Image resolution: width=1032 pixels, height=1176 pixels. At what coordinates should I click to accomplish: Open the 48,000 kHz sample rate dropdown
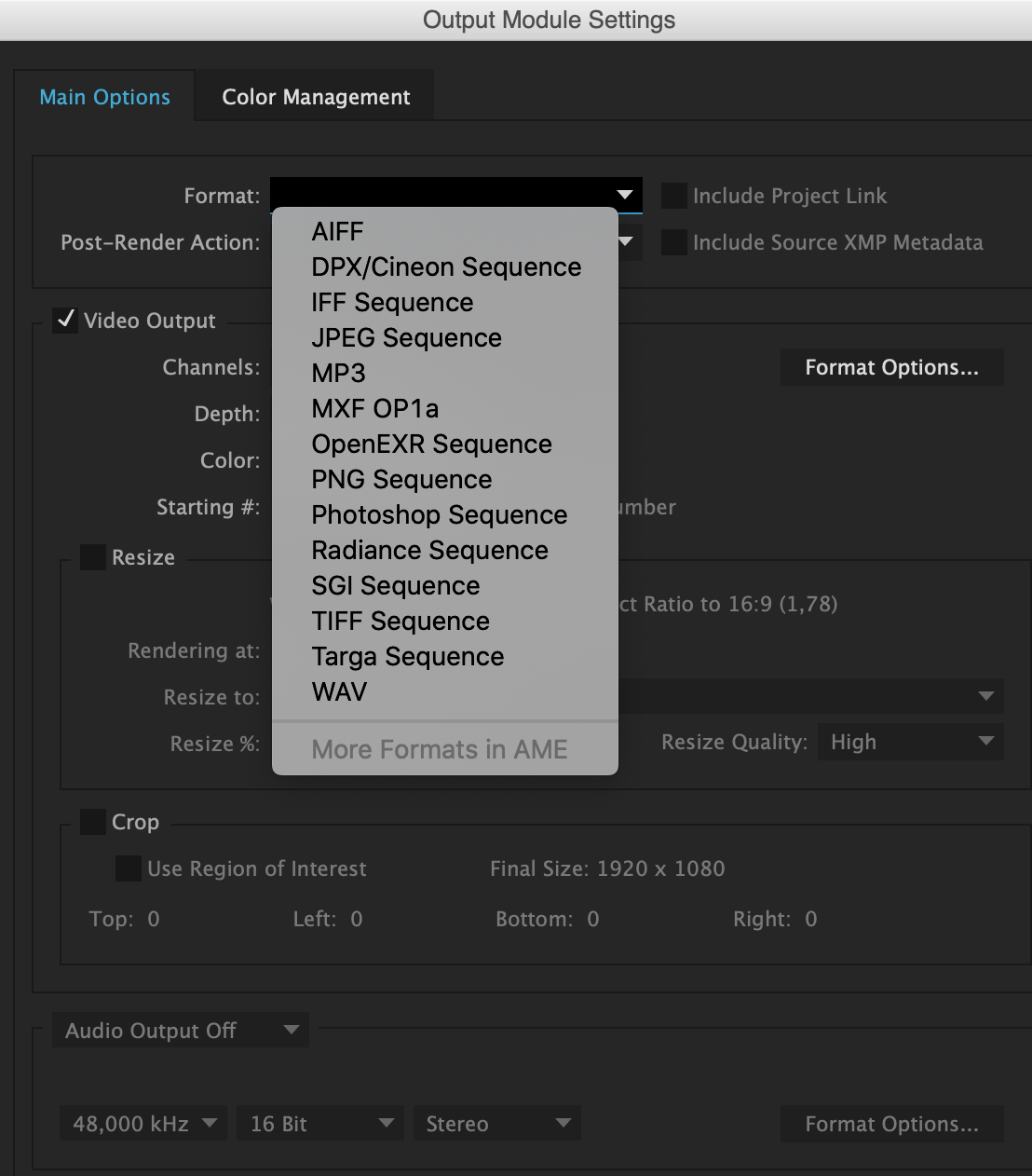(x=142, y=1123)
